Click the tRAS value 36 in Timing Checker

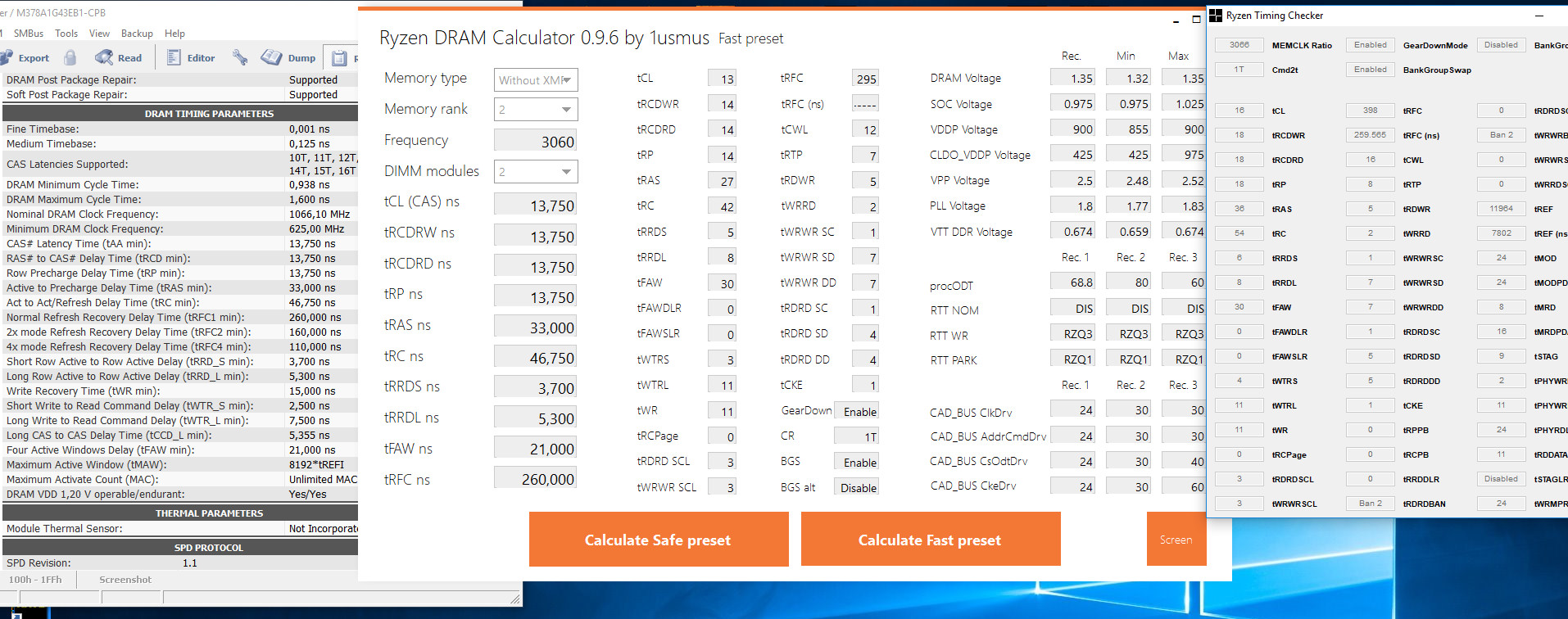tap(1239, 209)
